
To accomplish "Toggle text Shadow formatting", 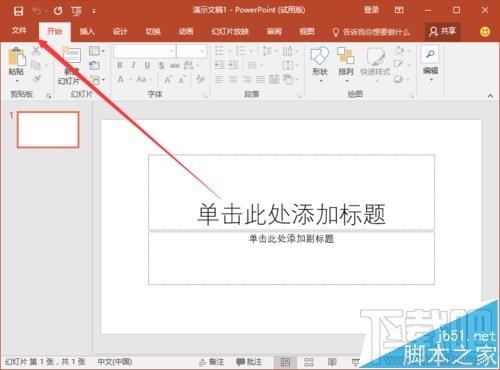I will click(161, 65).
